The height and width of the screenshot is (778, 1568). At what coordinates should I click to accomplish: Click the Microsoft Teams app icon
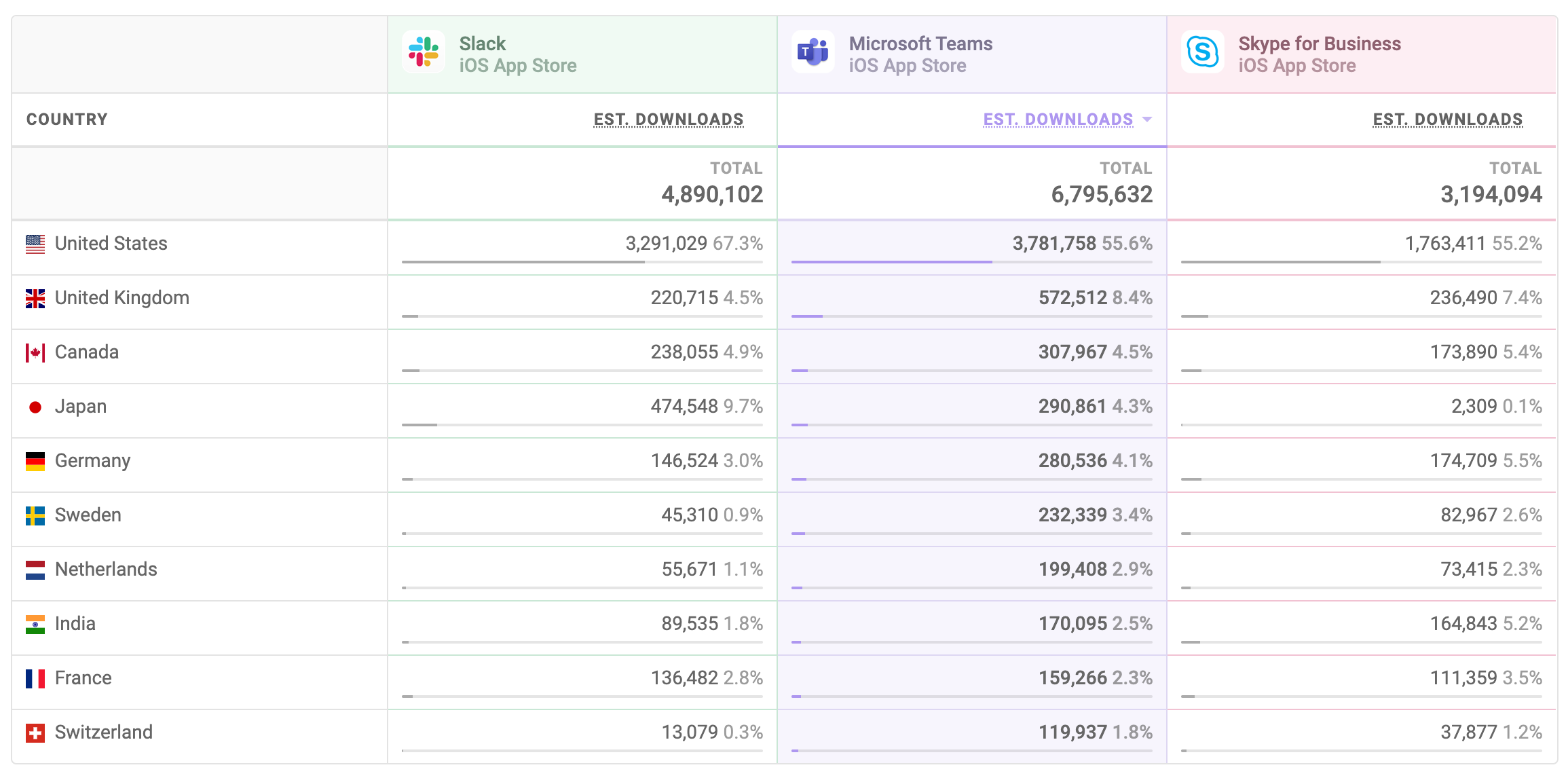point(813,52)
